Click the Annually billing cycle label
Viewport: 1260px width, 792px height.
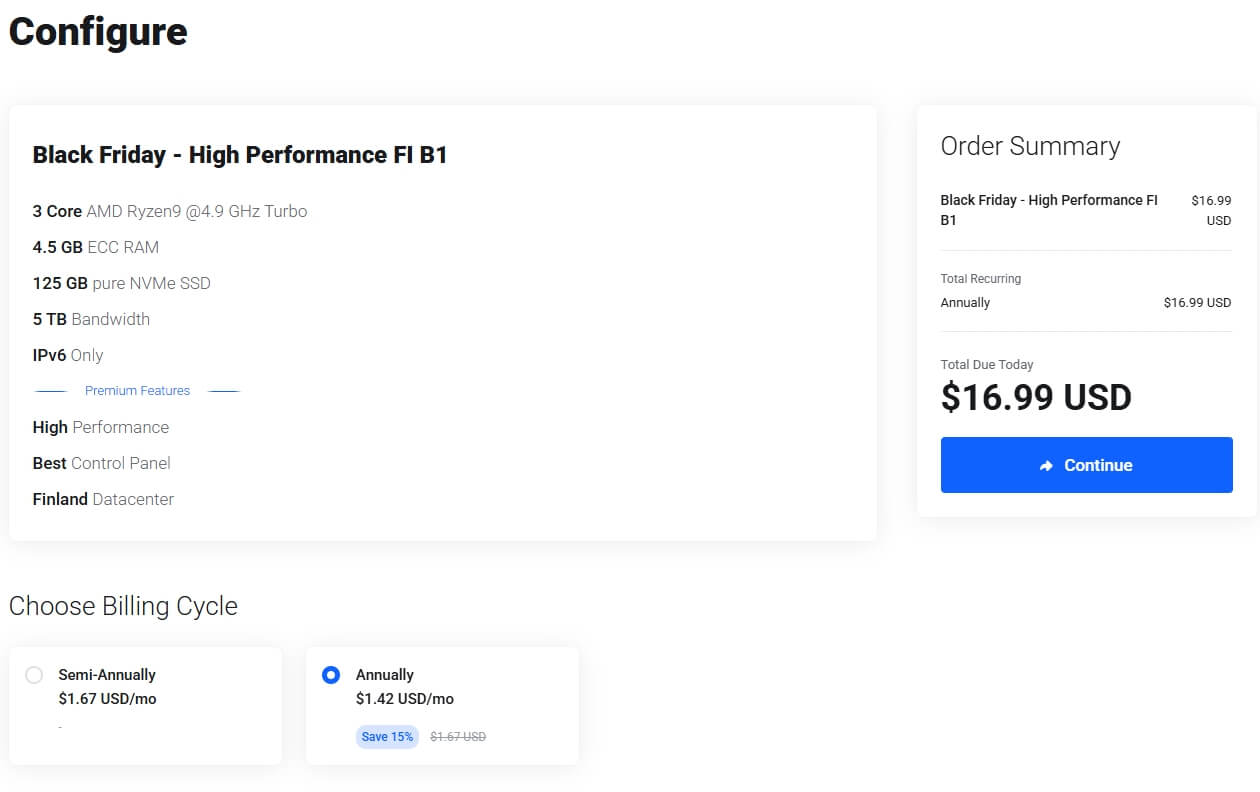(385, 675)
